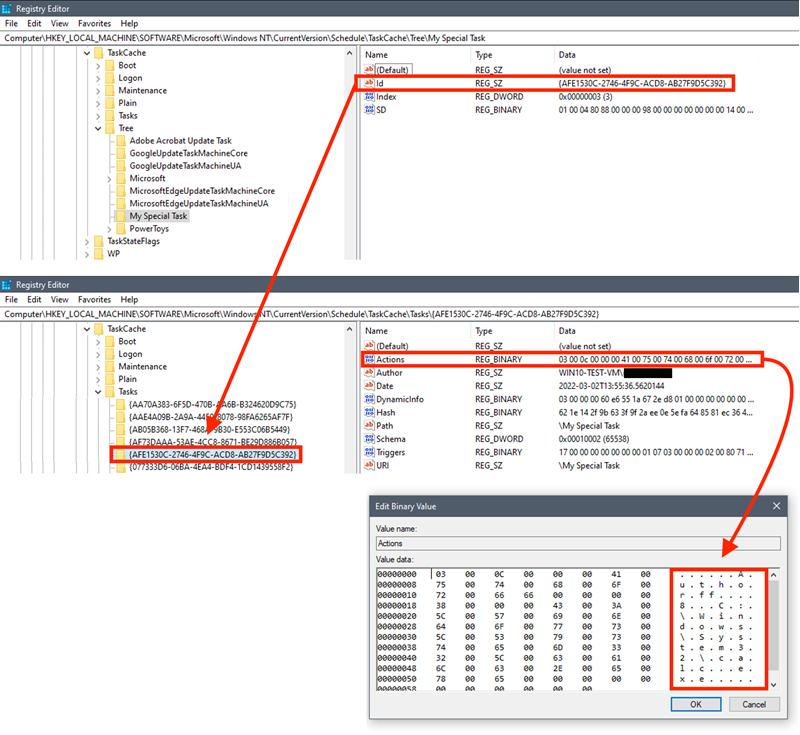Click the ab string icon beside the Id value
This screenshot has height=735, width=800.
(x=369, y=83)
